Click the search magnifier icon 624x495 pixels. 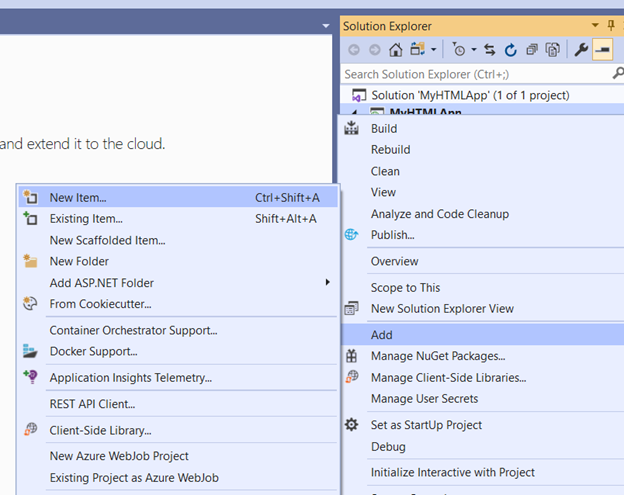point(618,73)
